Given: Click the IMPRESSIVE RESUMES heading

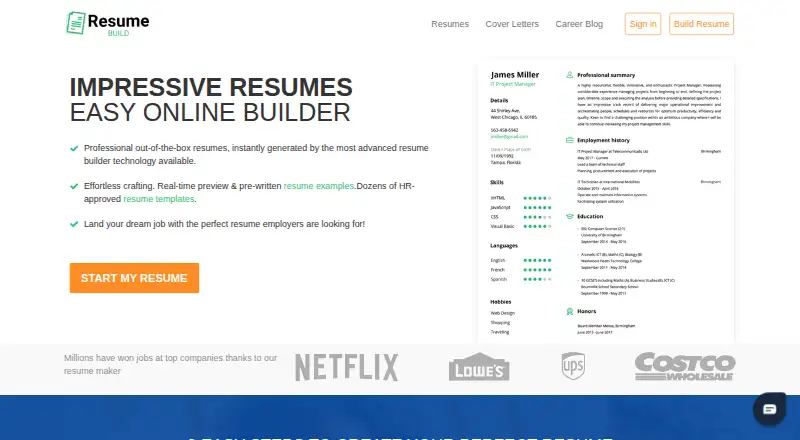Looking at the screenshot, I should (211, 87).
